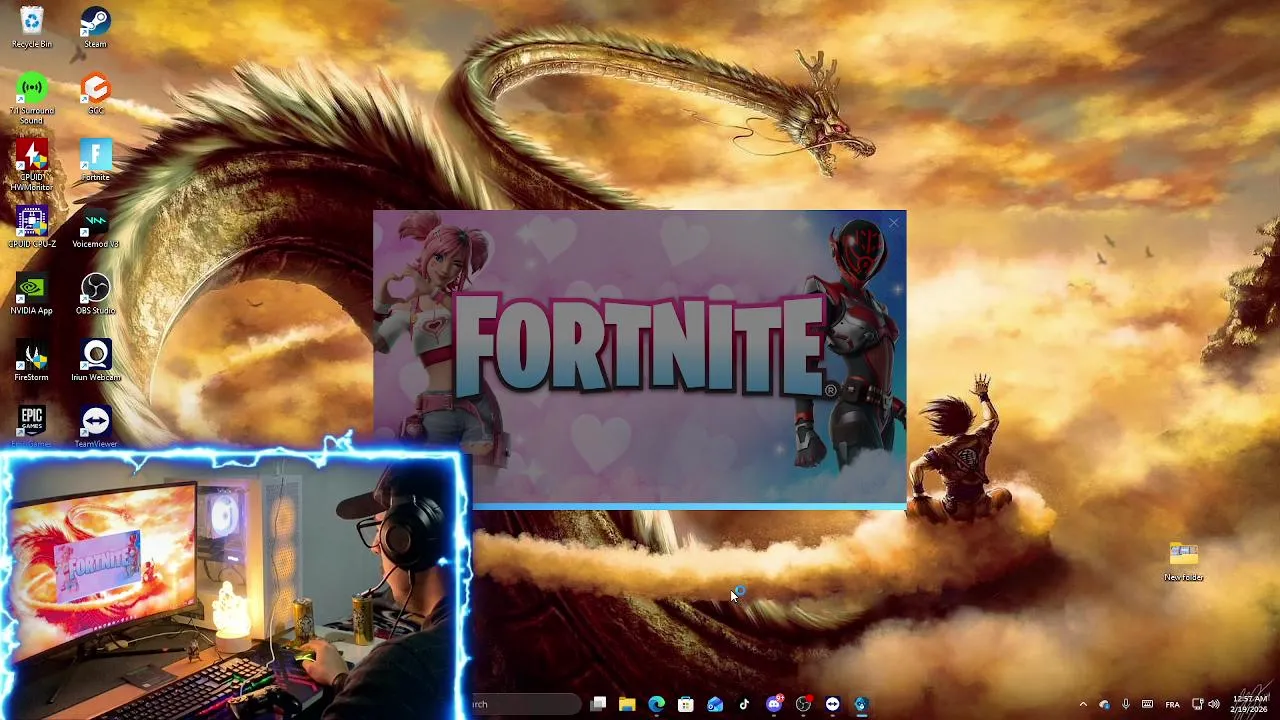Open the volume control in tray
This screenshot has height=720, width=1280.
pos(1214,704)
